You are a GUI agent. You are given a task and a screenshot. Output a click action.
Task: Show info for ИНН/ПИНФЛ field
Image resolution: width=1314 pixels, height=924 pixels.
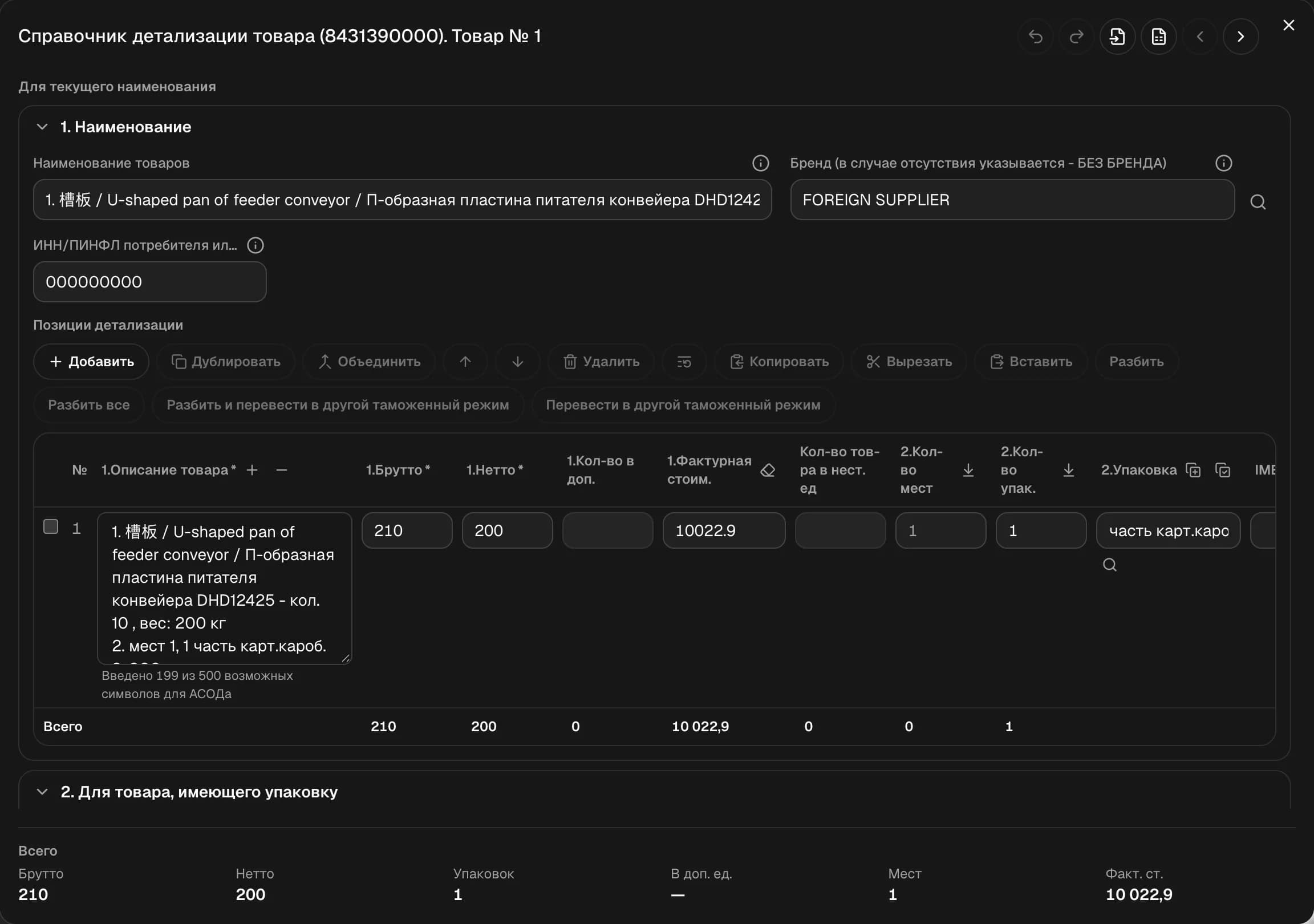[255, 245]
